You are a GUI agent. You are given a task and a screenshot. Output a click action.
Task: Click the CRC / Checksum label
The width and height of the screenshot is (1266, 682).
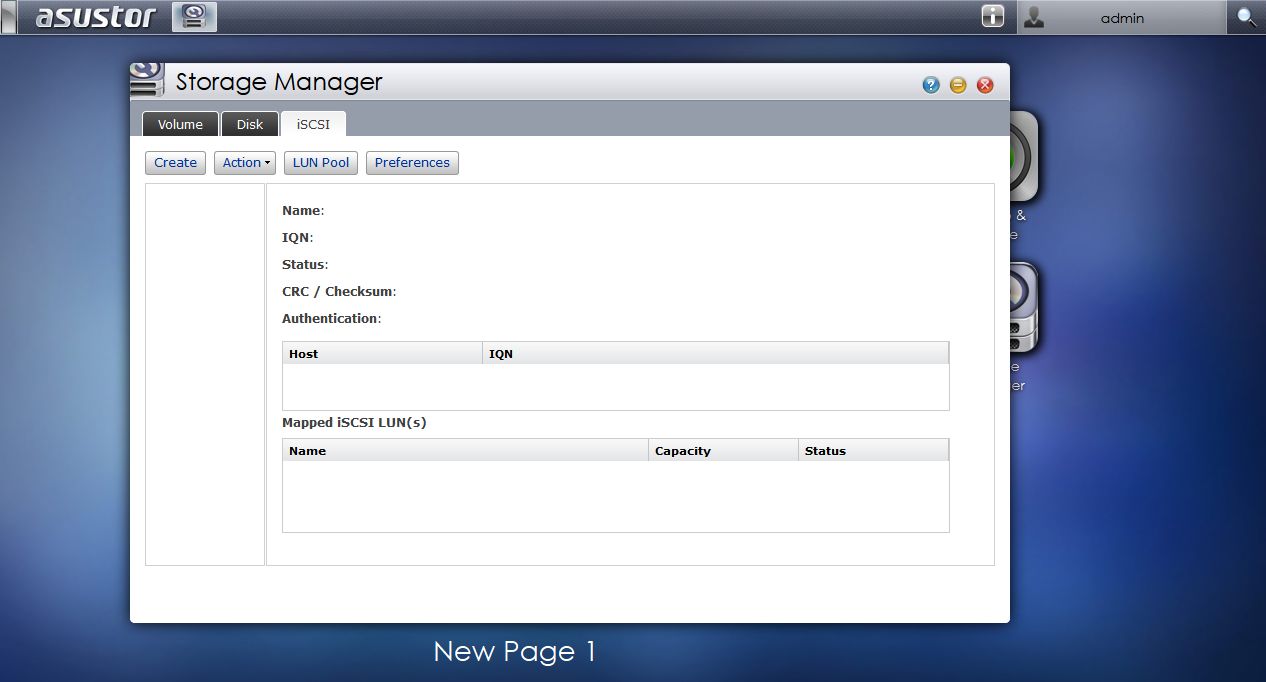pyautogui.click(x=339, y=292)
